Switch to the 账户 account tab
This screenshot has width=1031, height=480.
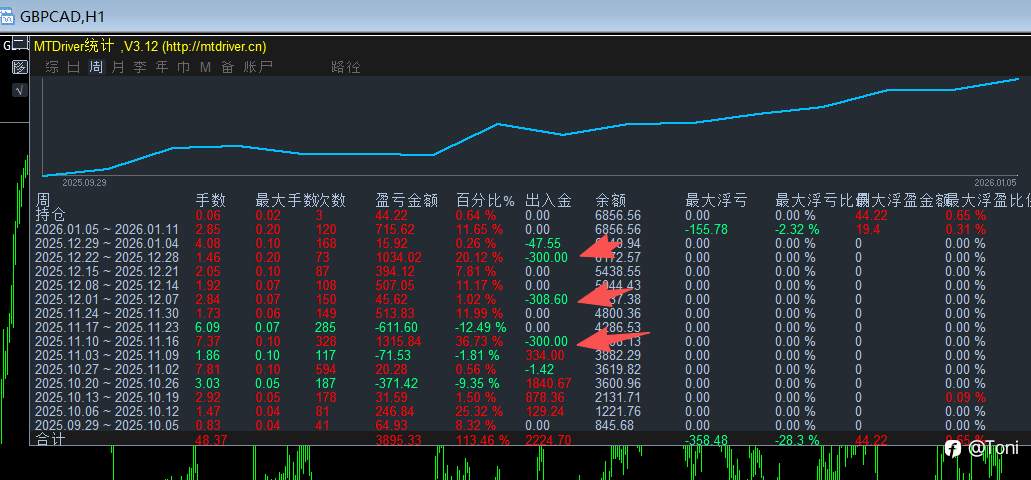point(258,66)
